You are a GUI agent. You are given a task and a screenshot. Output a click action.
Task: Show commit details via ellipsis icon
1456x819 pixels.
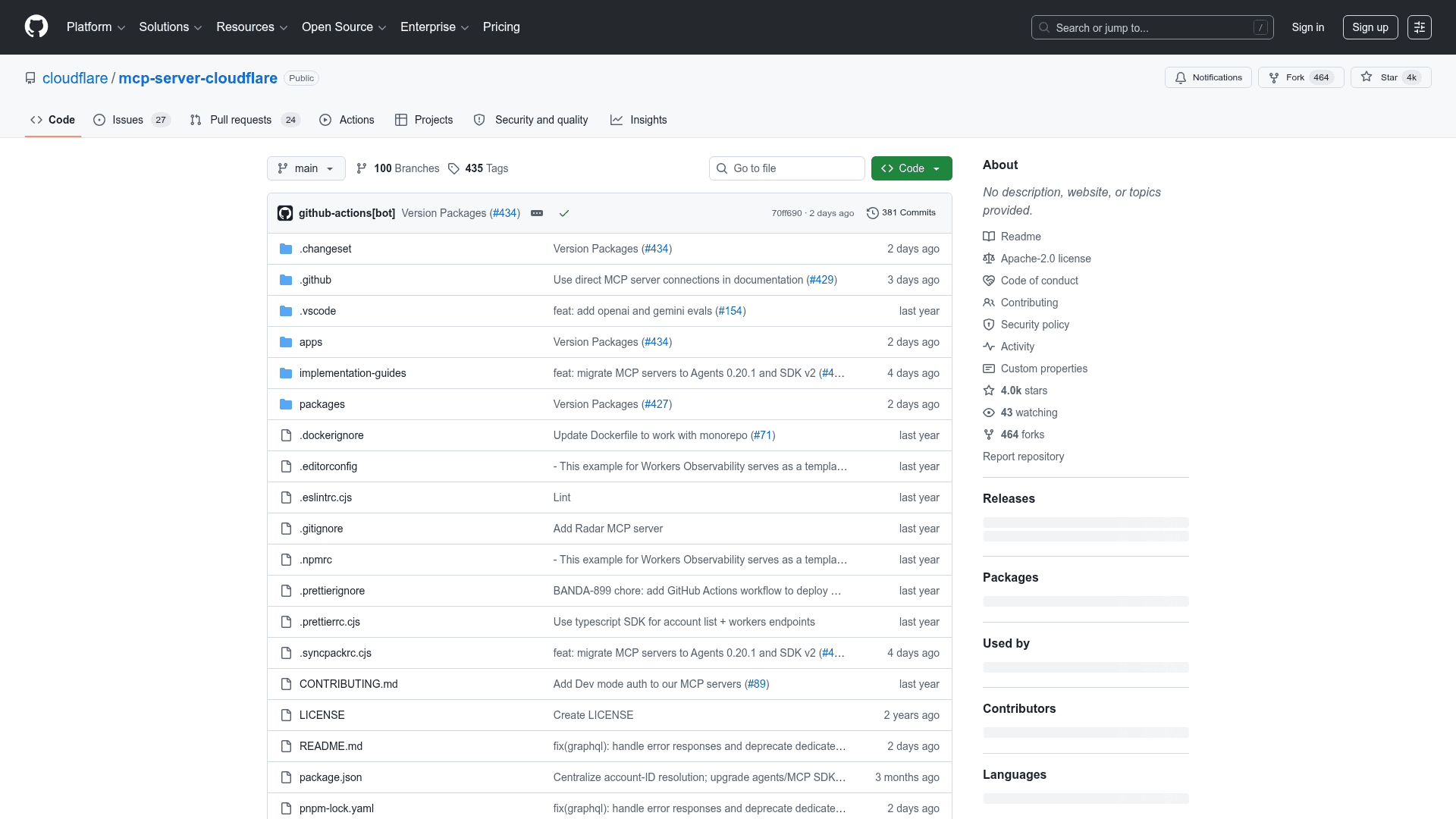pos(537,213)
